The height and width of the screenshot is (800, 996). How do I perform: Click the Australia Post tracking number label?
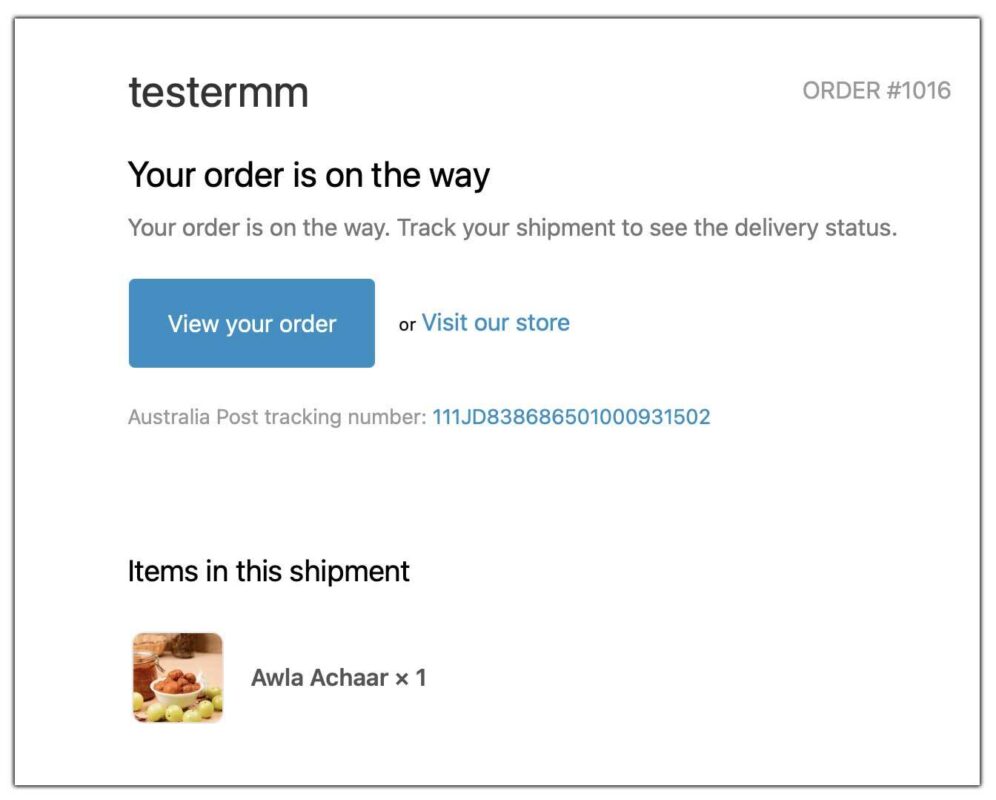pos(276,416)
